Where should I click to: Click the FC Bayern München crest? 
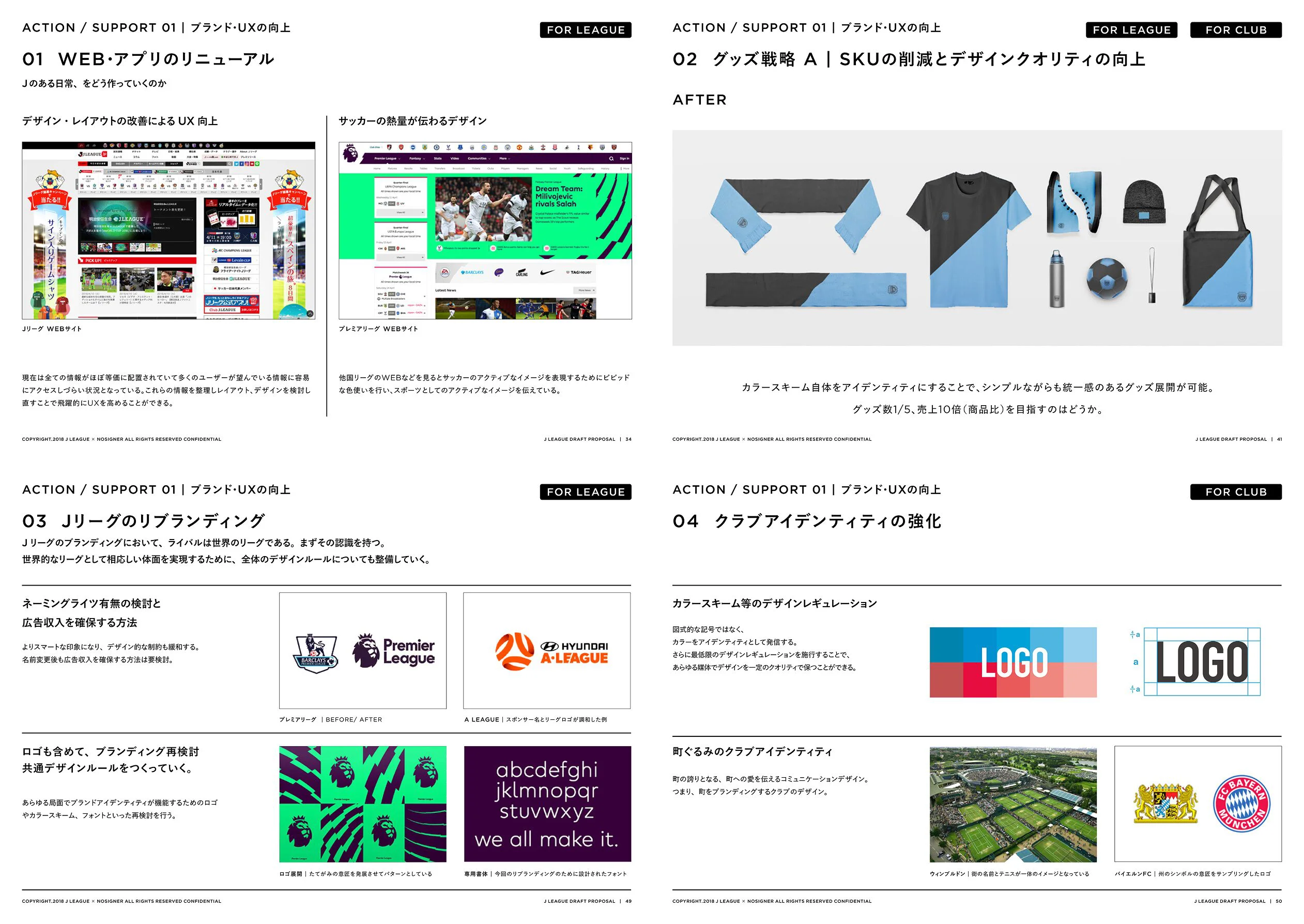coord(1241,804)
